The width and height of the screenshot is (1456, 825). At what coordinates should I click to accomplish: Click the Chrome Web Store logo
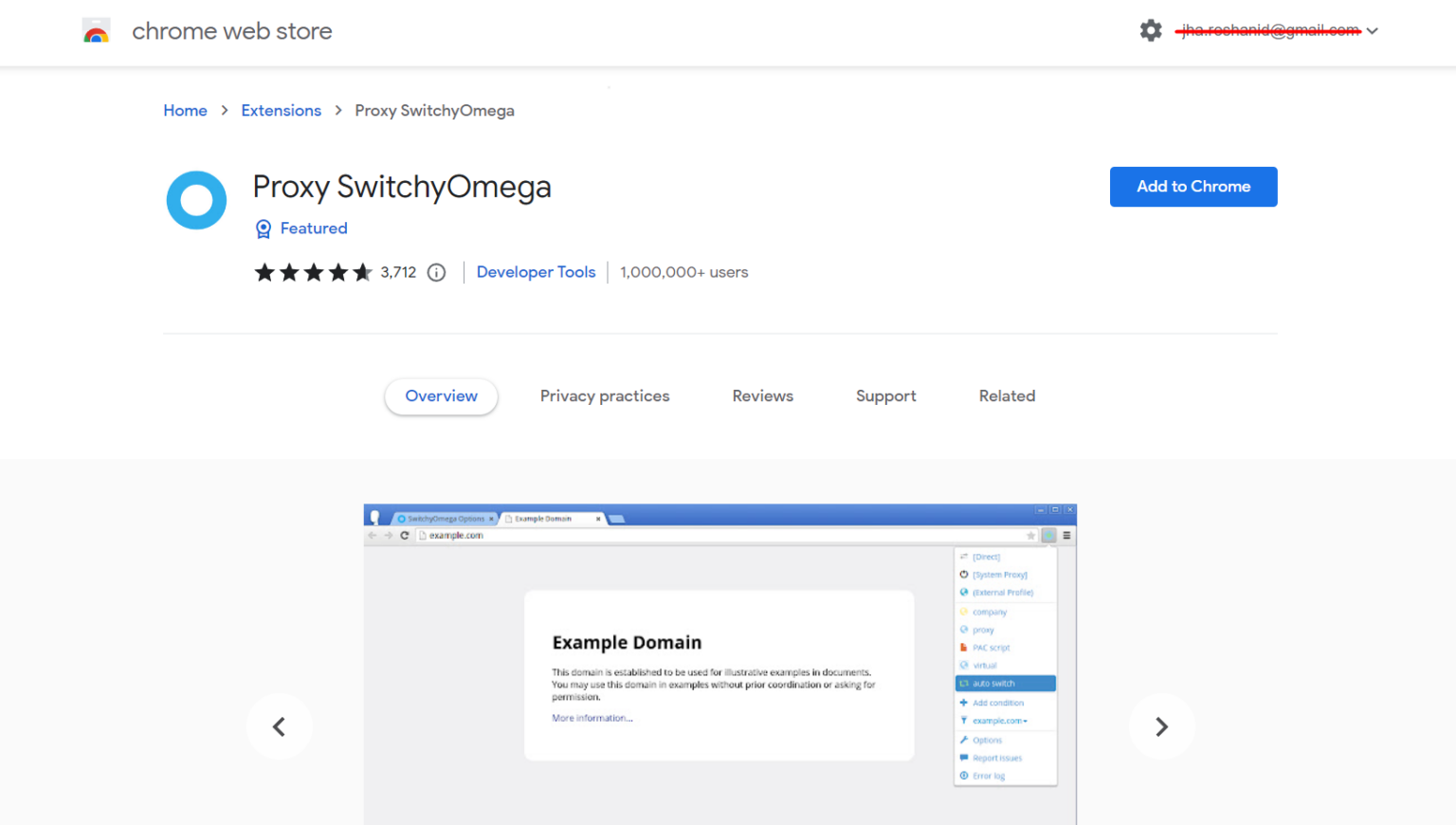click(96, 29)
